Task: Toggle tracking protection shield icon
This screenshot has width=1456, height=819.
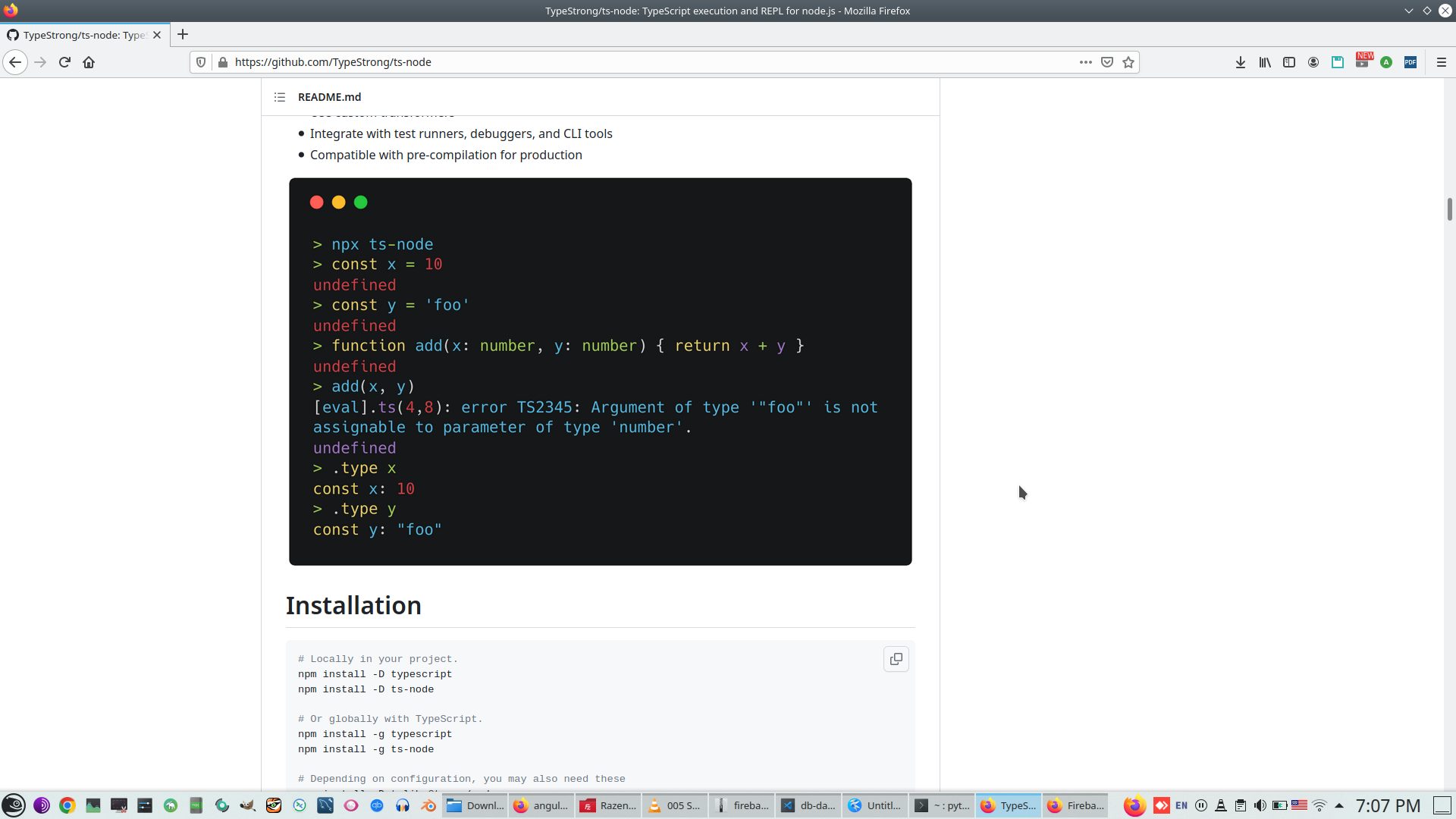Action: point(201,62)
